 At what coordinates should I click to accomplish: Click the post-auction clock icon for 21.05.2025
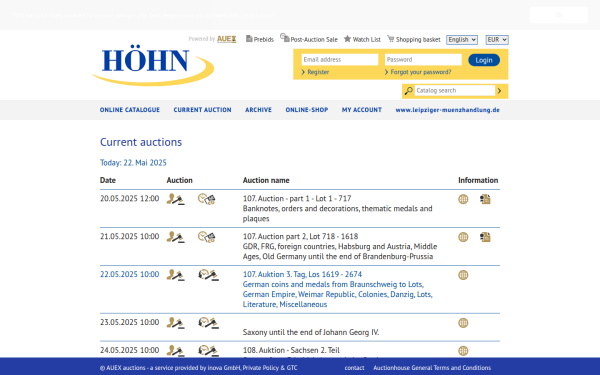point(206,237)
